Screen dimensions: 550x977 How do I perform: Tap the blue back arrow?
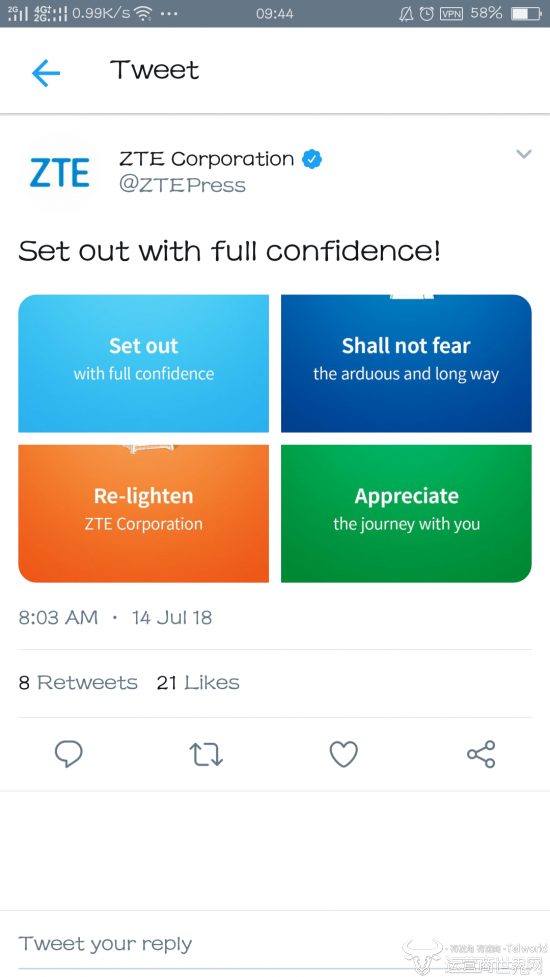[46, 74]
